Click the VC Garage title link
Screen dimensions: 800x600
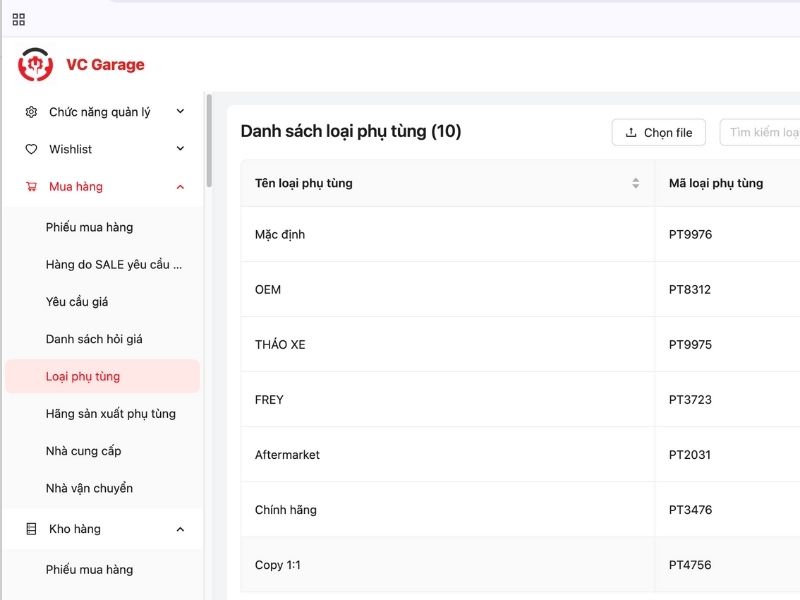click(x=105, y=65)
